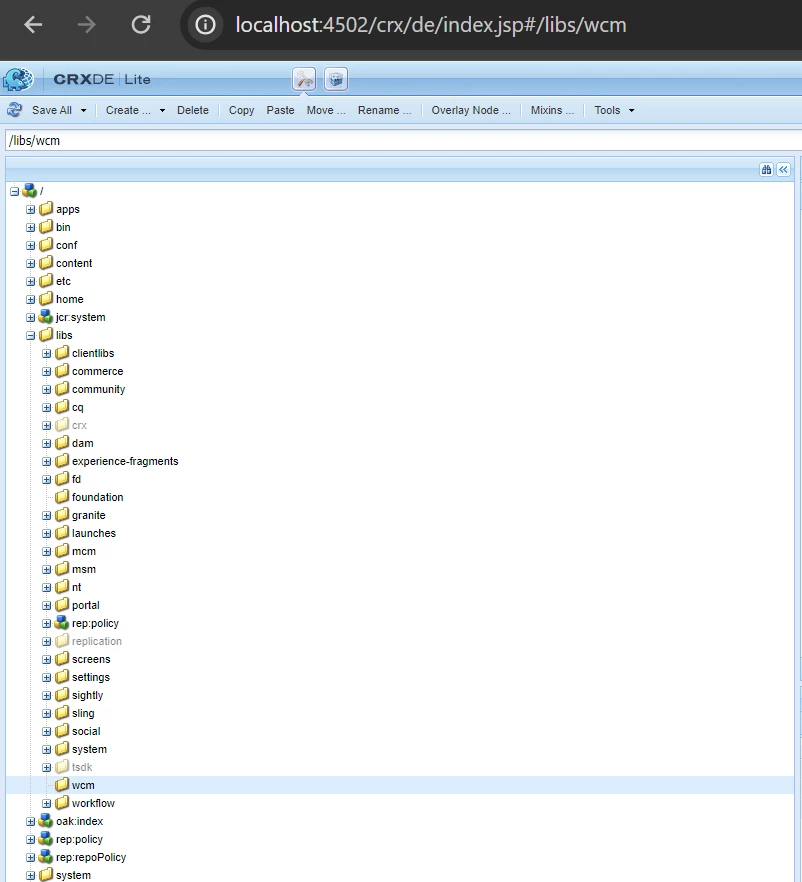Click the greyed crx folder icon

tap(61, 425)
